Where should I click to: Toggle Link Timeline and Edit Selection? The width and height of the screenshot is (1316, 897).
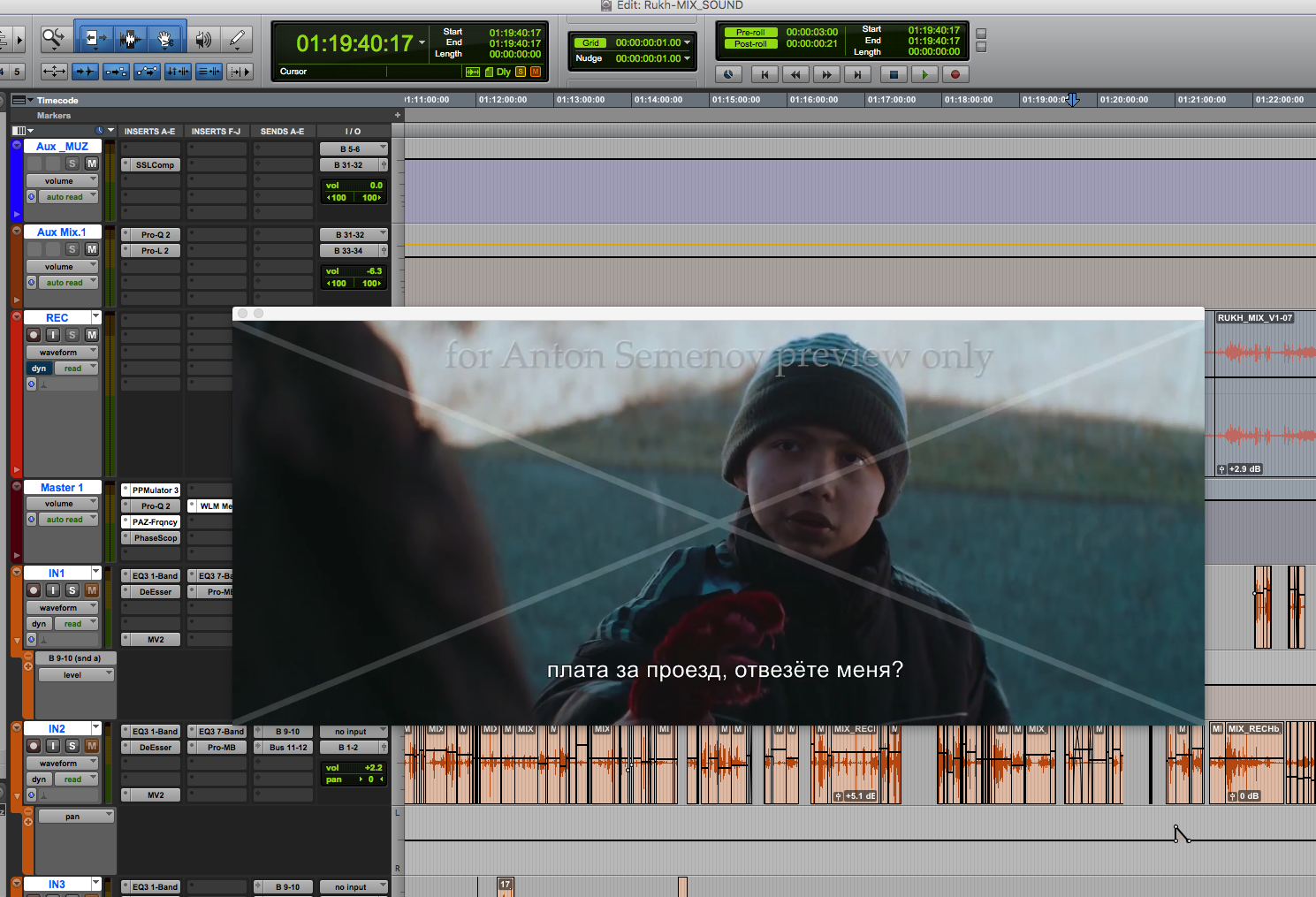[178, 72]
